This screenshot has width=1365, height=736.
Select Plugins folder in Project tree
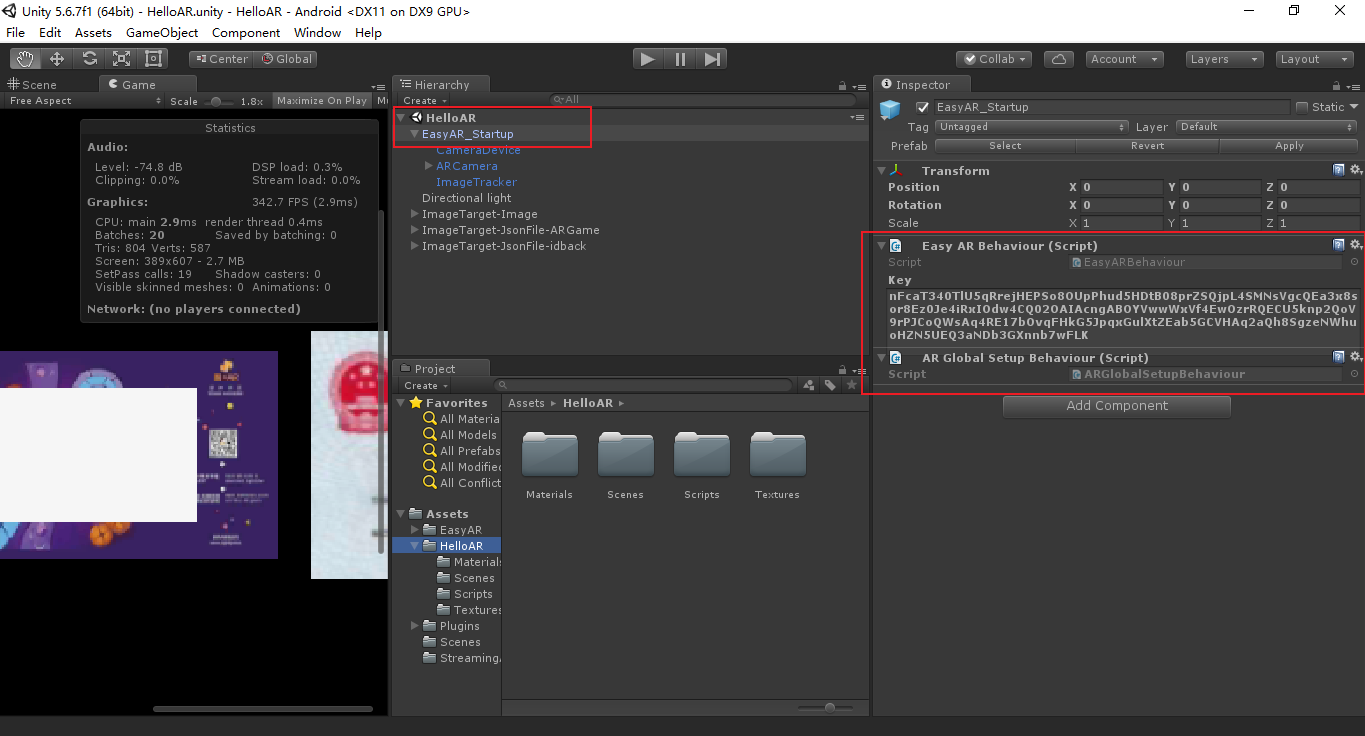(460, 626)
